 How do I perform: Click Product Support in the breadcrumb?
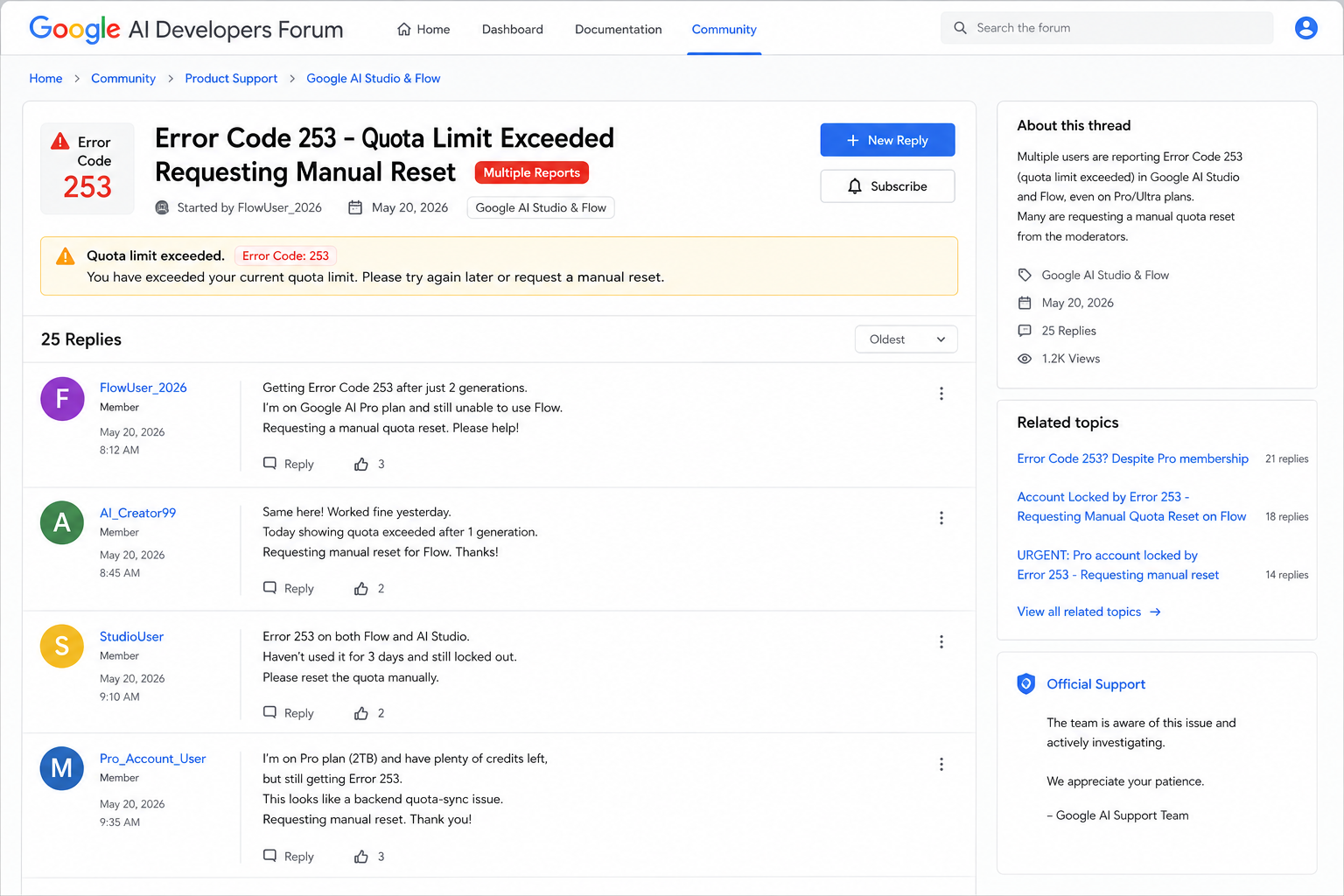tap(231, 79)
